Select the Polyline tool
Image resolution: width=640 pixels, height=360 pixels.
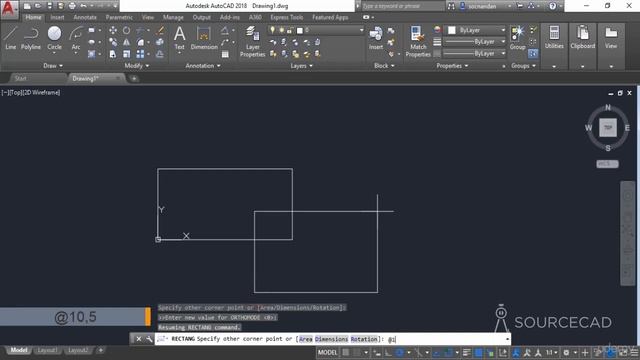pos(31,38)
